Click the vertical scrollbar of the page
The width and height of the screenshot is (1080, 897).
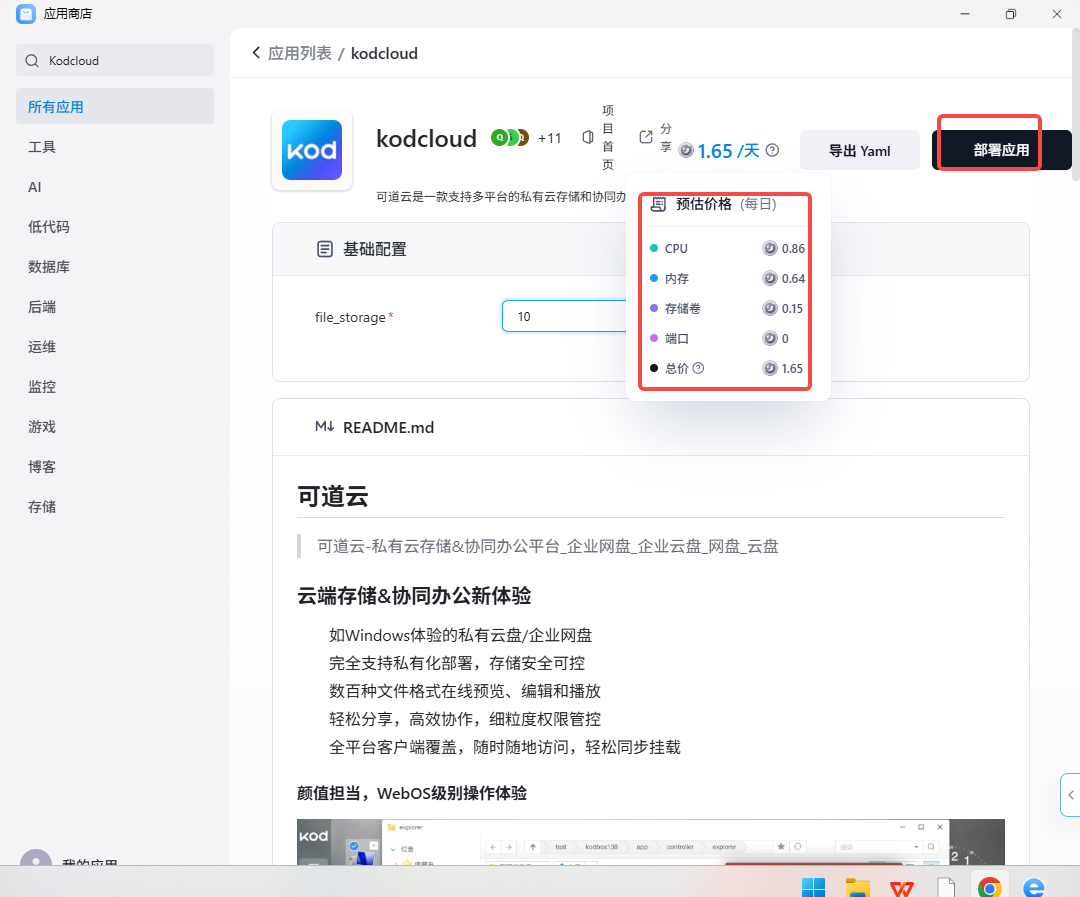(1076, 107)
